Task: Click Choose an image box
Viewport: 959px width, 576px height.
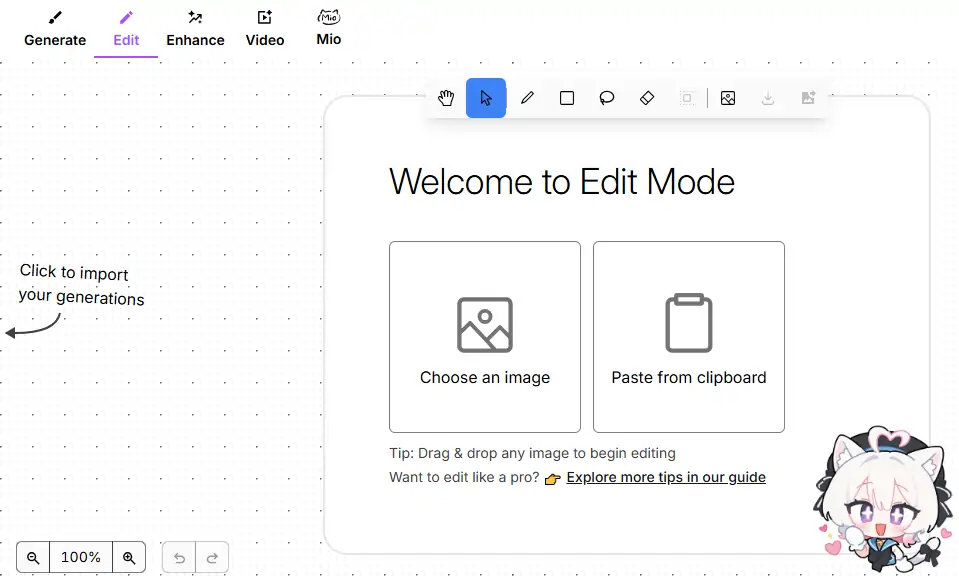Action: (x=485, y=337)
